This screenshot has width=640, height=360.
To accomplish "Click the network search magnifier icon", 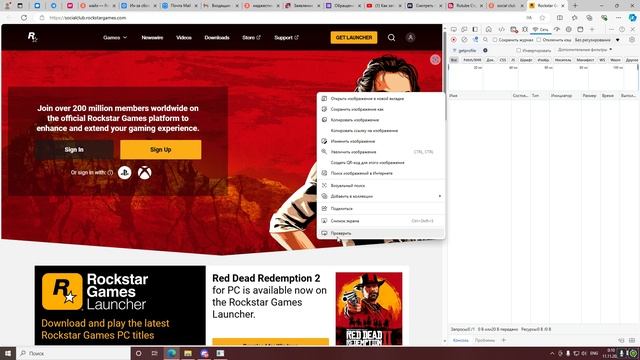I will pos(485,40).
